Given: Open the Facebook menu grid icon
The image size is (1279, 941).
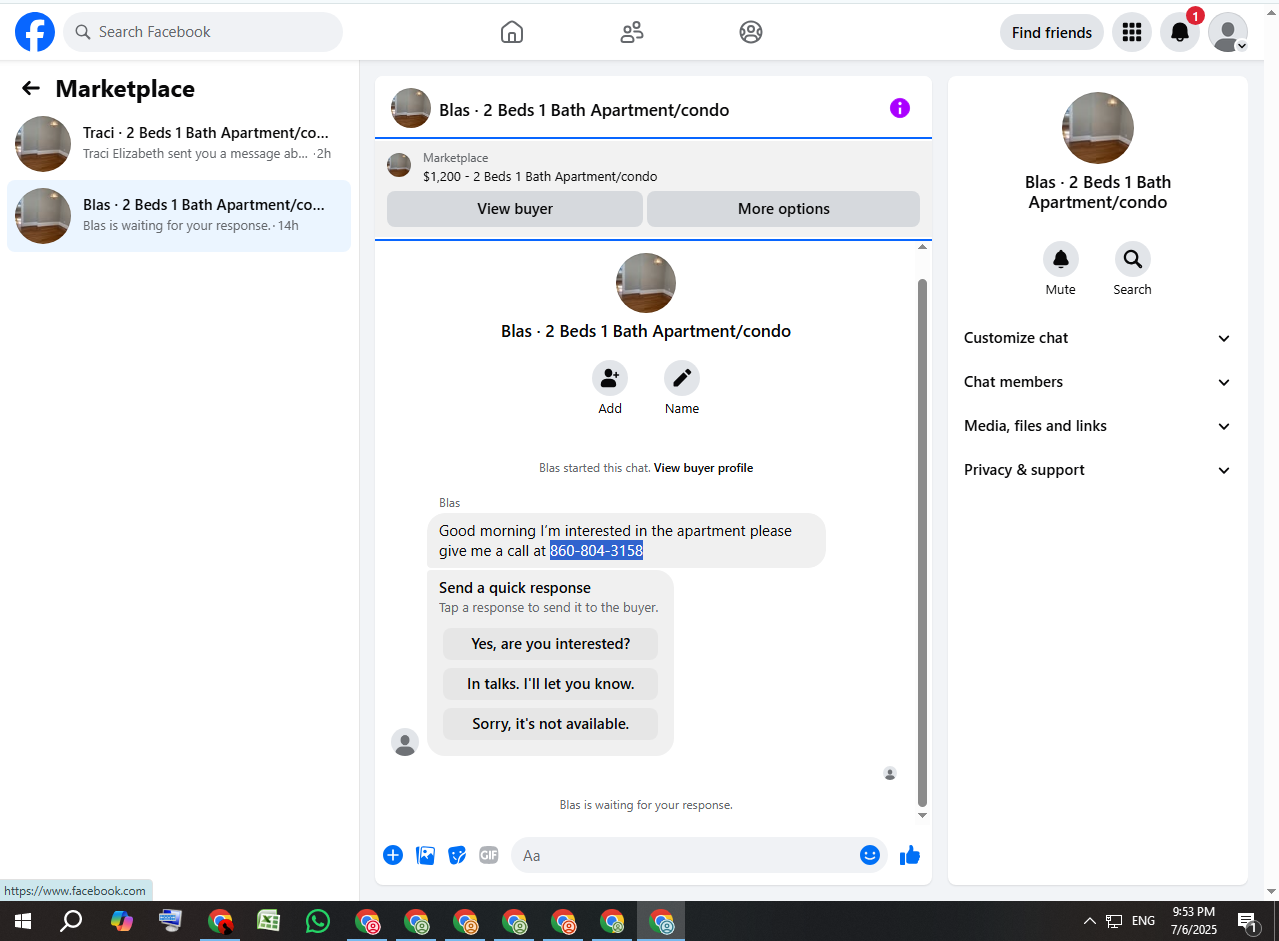Looking at the screenshot, I should (1132, 32).
